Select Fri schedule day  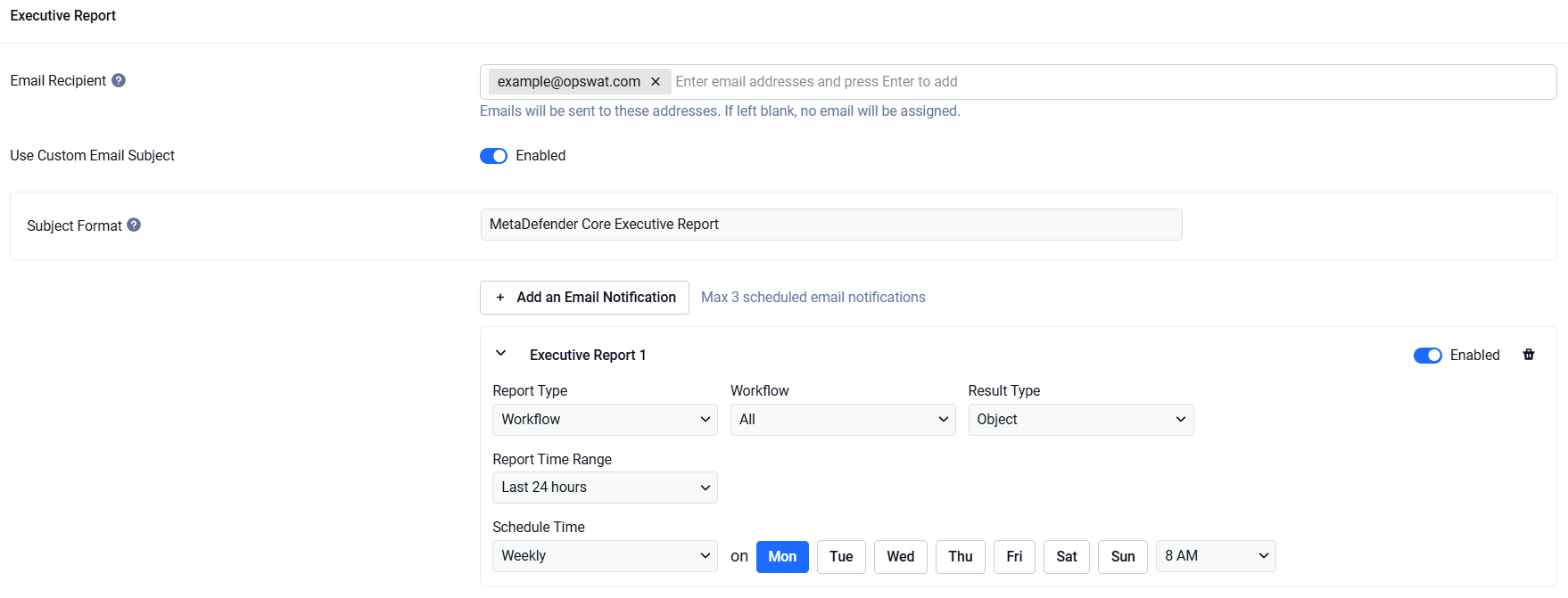[x=1014, y=557]
